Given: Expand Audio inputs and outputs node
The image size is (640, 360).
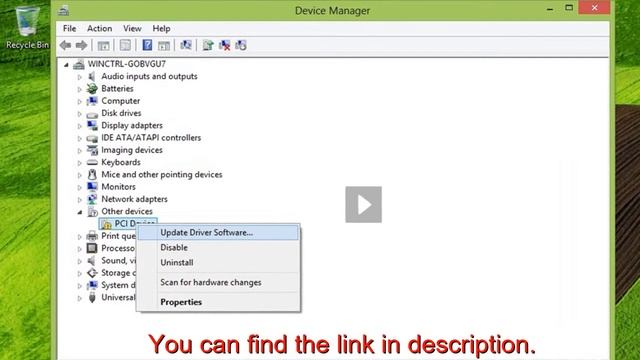Looking at the screenshot, I should [x=80, y=77].
